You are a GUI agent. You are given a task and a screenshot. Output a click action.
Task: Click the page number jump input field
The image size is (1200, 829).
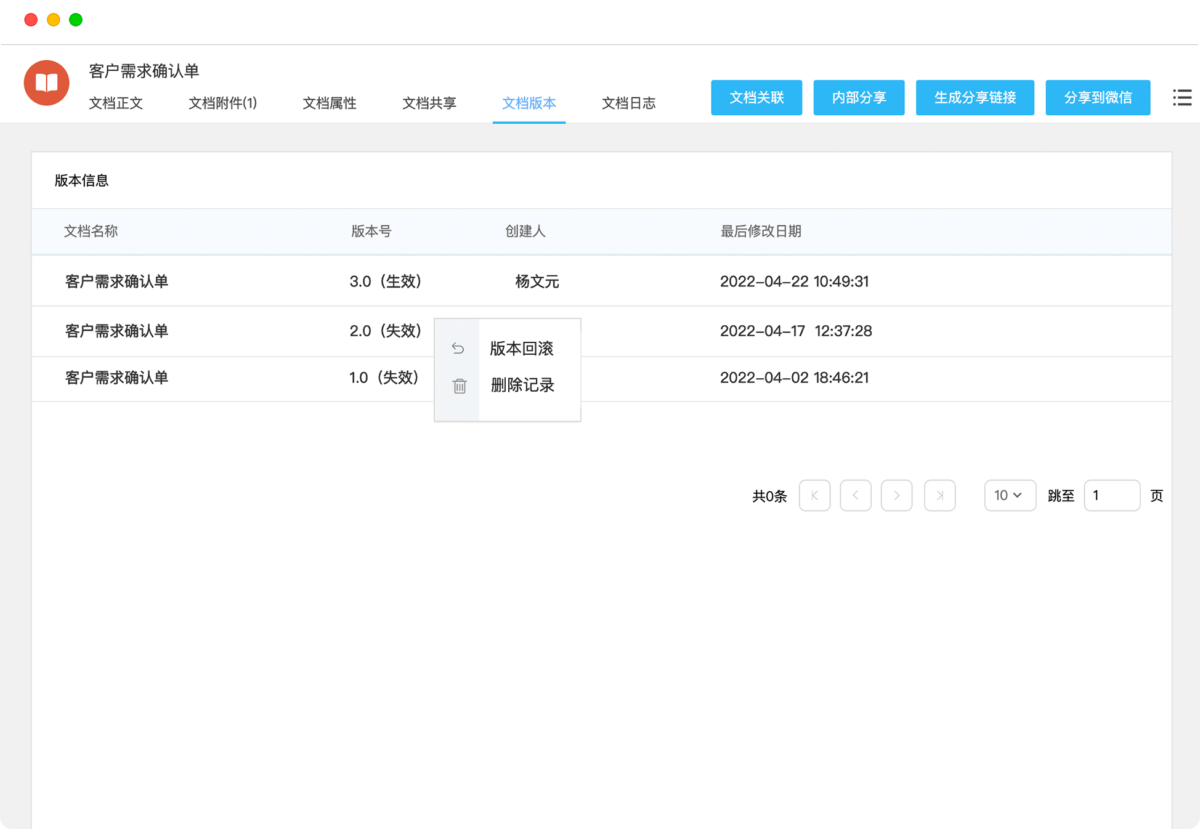click(x=1112, y=495)
